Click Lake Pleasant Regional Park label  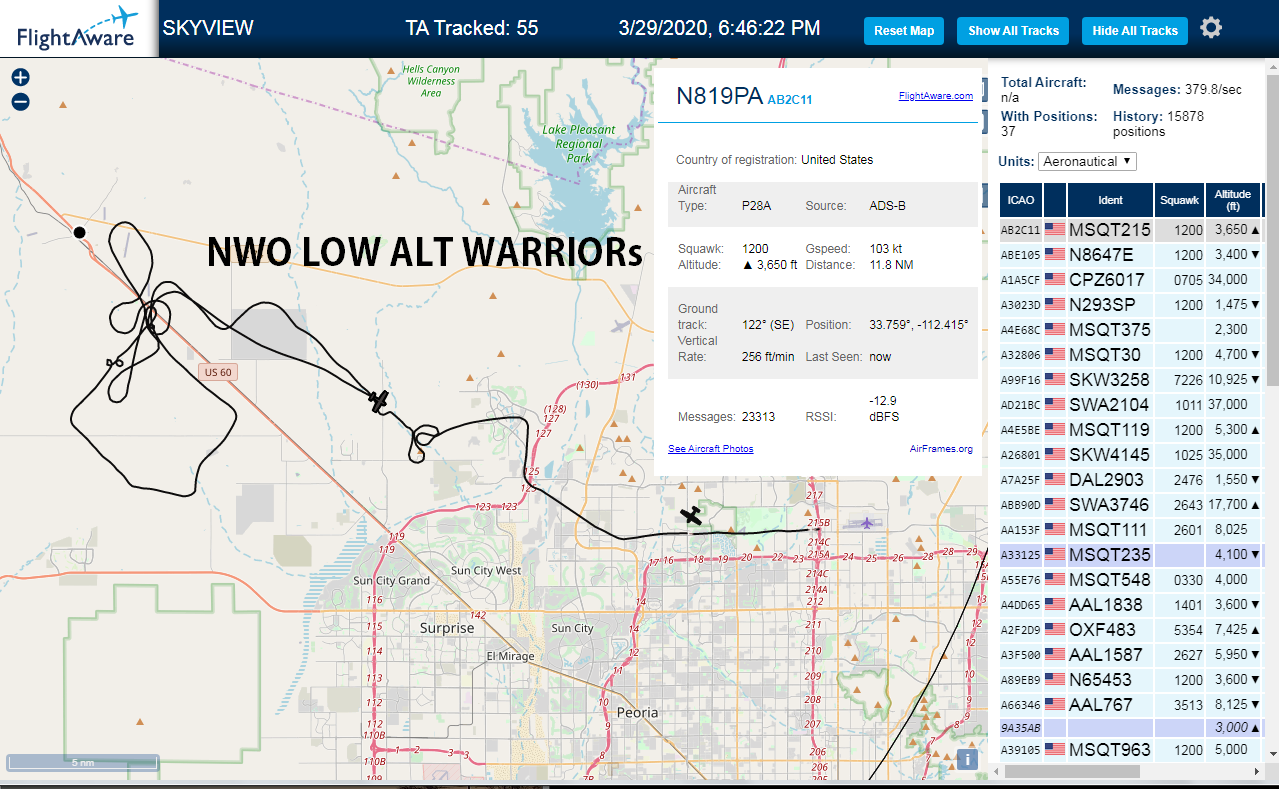pyautogui.click(x=579, y=143)
